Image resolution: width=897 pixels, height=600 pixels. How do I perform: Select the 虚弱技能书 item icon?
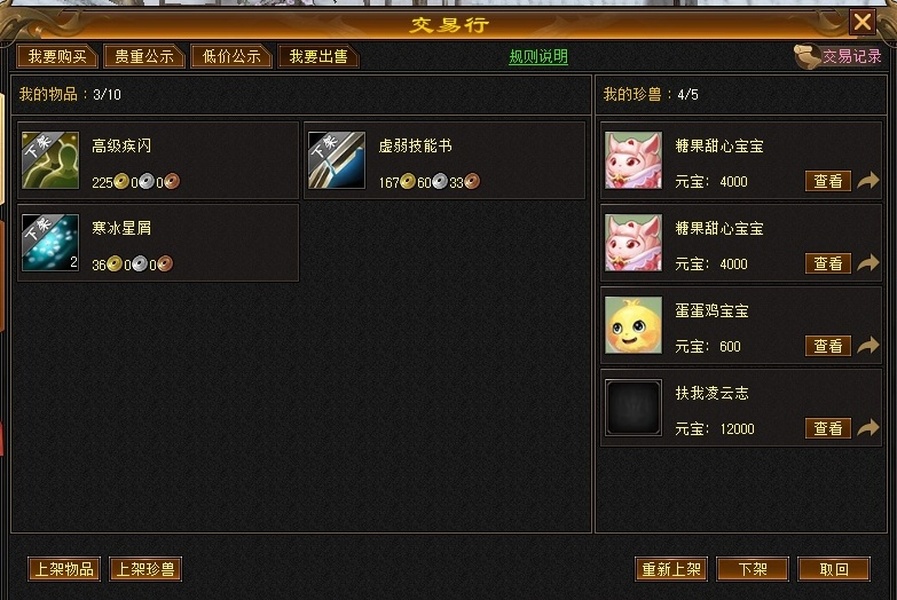tap(336, 160)
